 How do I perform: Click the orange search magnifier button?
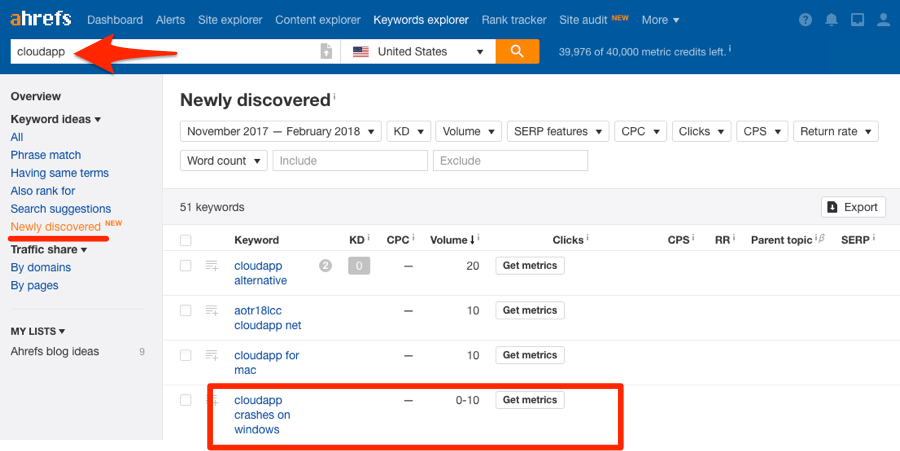517,51
